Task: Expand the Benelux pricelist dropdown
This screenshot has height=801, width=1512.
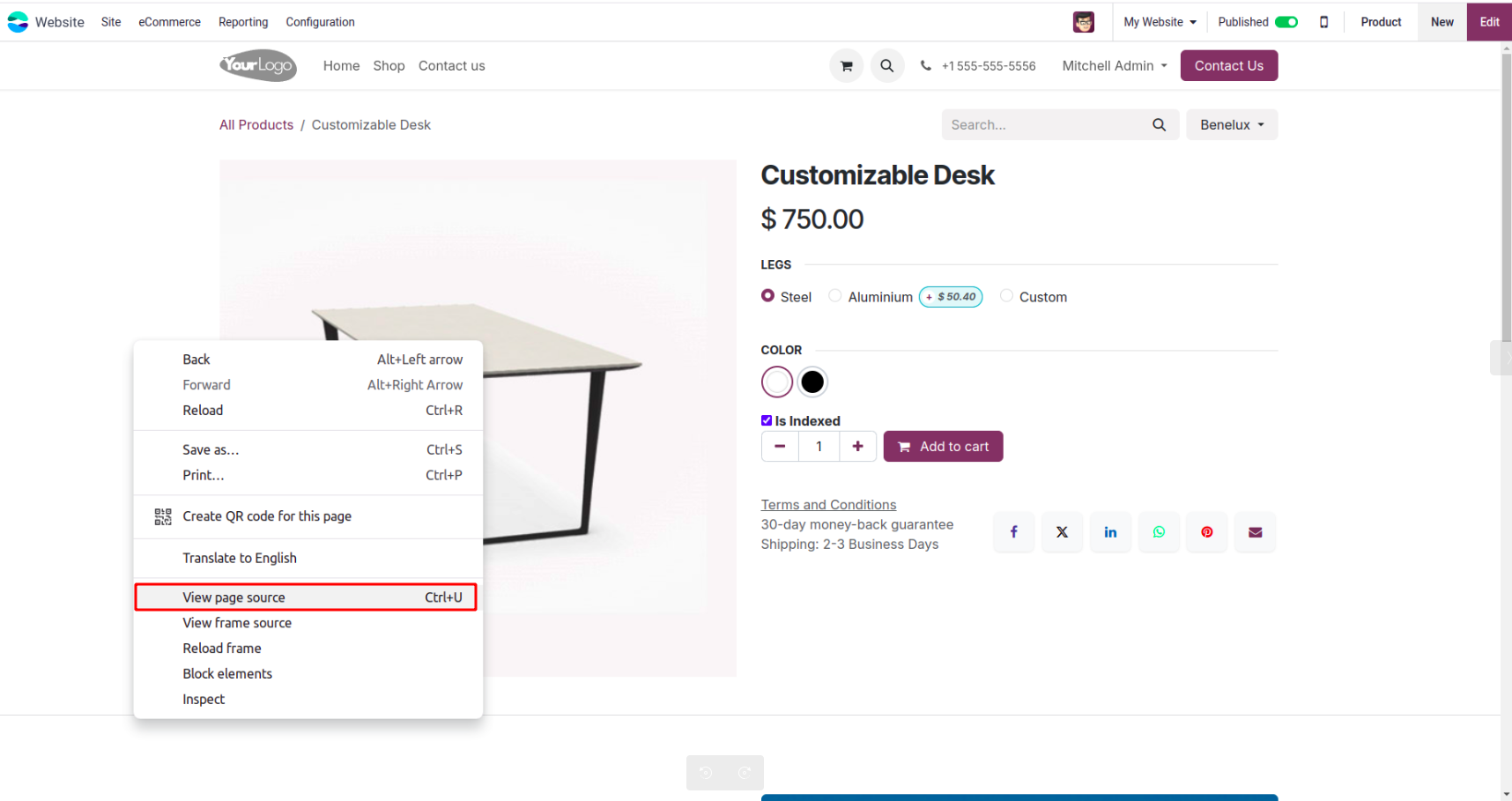Action: pyautogui.click(x=1231, y=125)
